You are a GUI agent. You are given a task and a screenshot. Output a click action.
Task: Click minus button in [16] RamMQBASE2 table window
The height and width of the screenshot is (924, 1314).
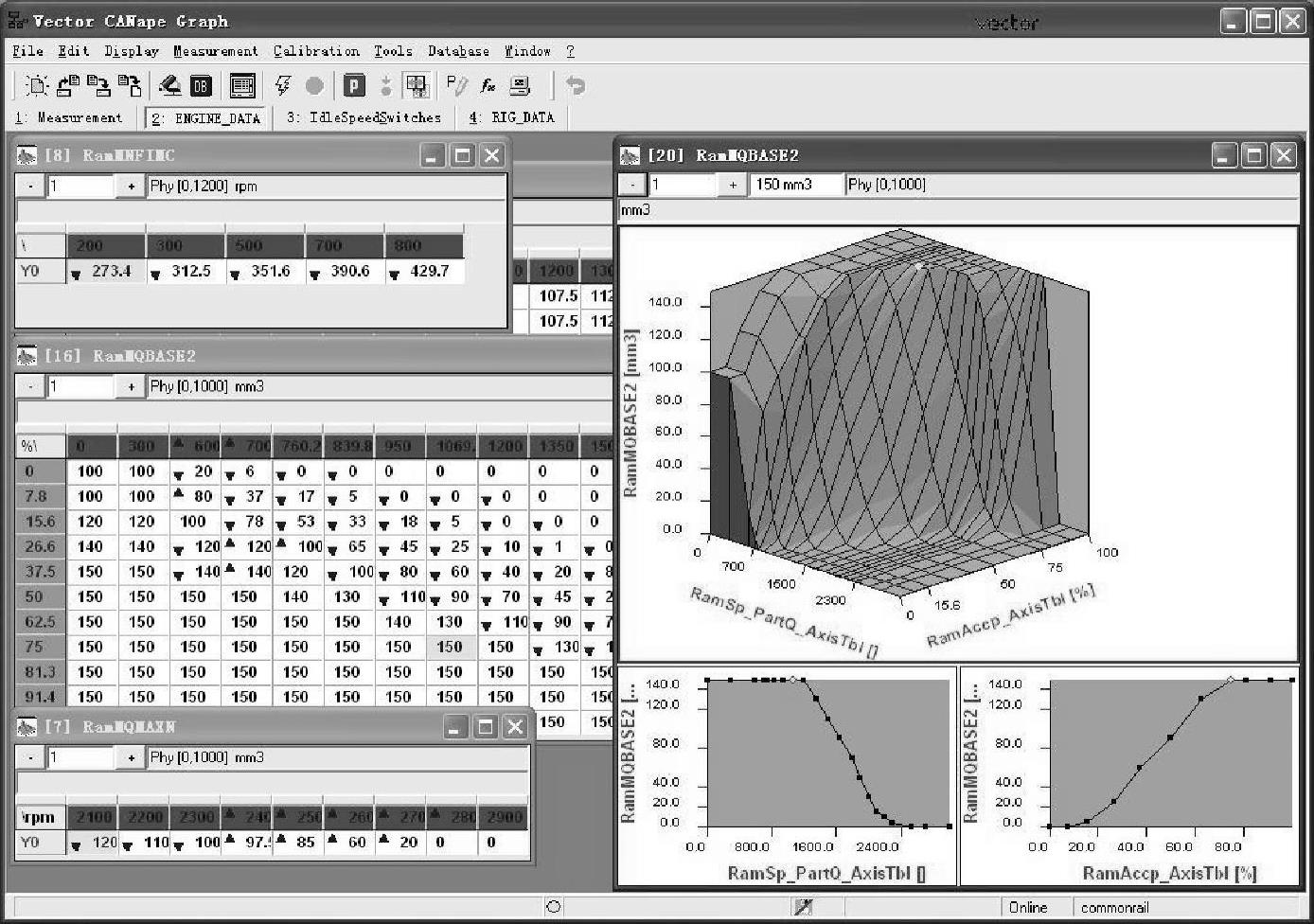30,387
